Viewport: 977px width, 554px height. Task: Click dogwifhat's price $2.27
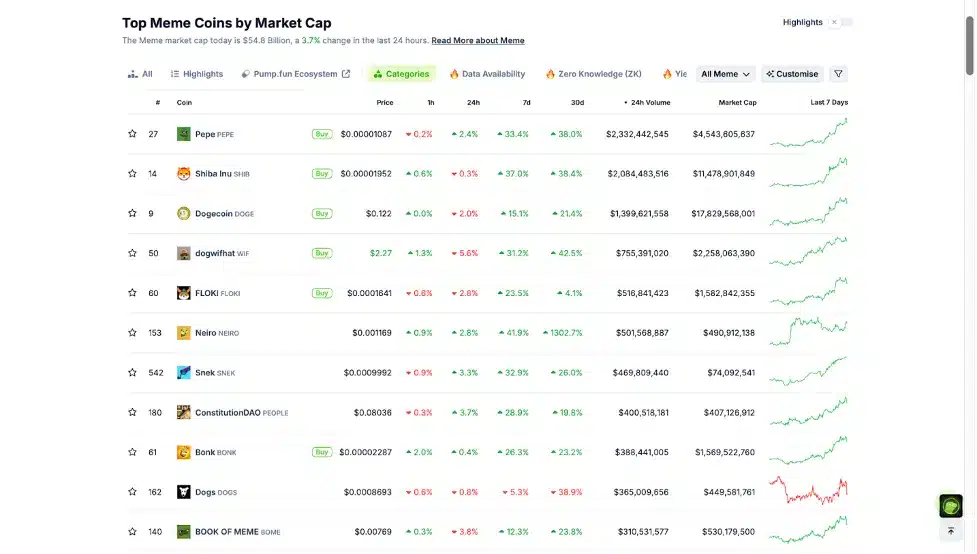381,253
